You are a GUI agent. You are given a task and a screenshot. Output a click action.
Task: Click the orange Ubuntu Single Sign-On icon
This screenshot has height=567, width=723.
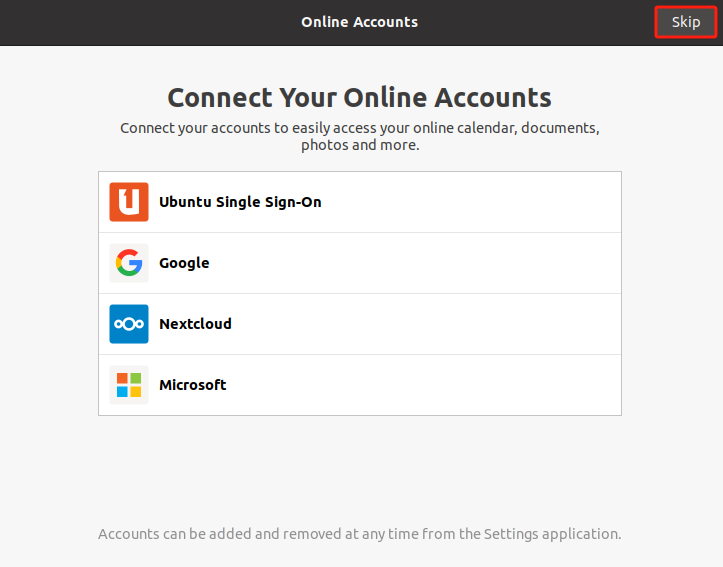click(x=129, y=202)
